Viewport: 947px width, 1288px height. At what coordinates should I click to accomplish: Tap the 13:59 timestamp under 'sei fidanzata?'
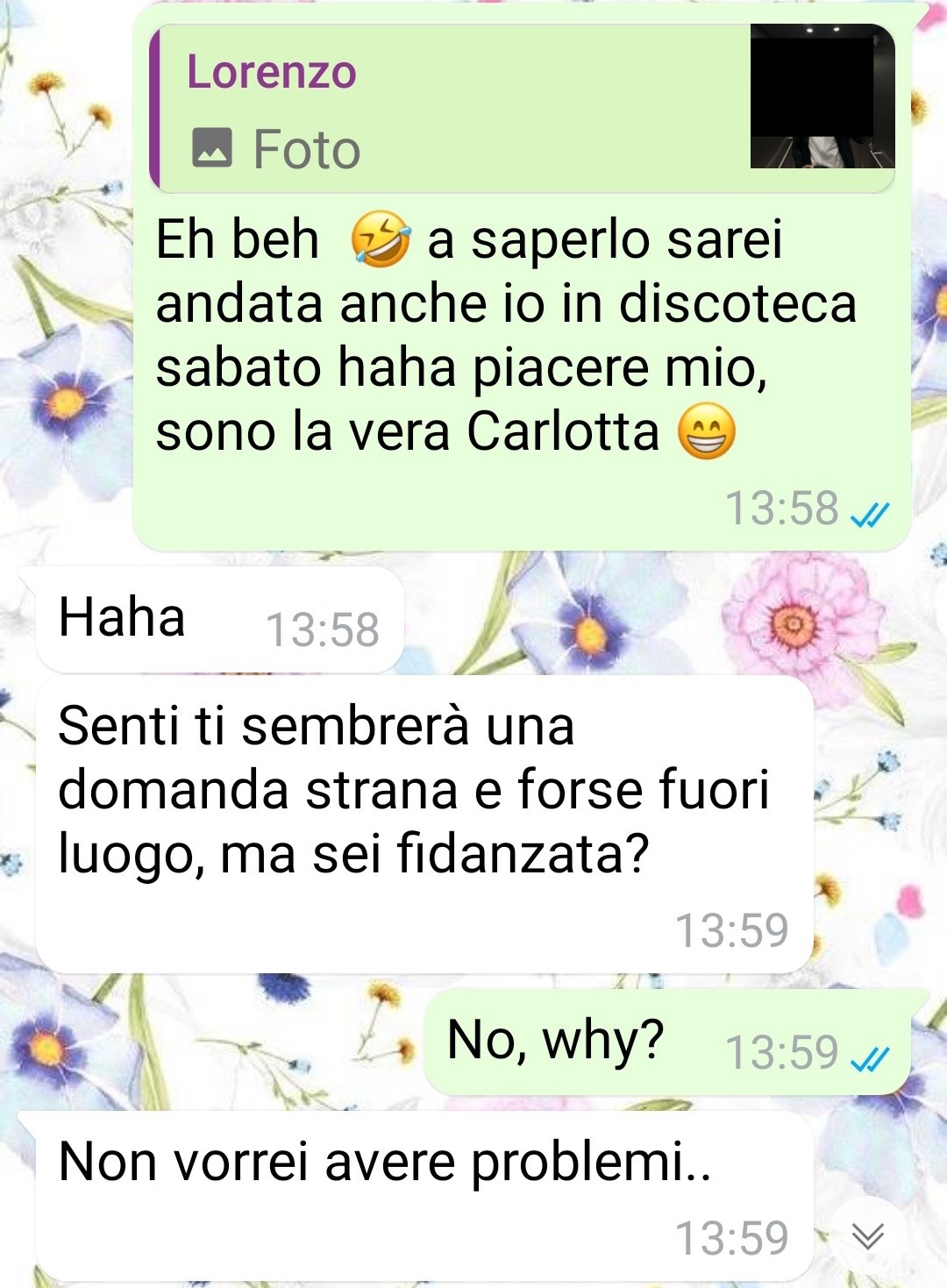731,930
